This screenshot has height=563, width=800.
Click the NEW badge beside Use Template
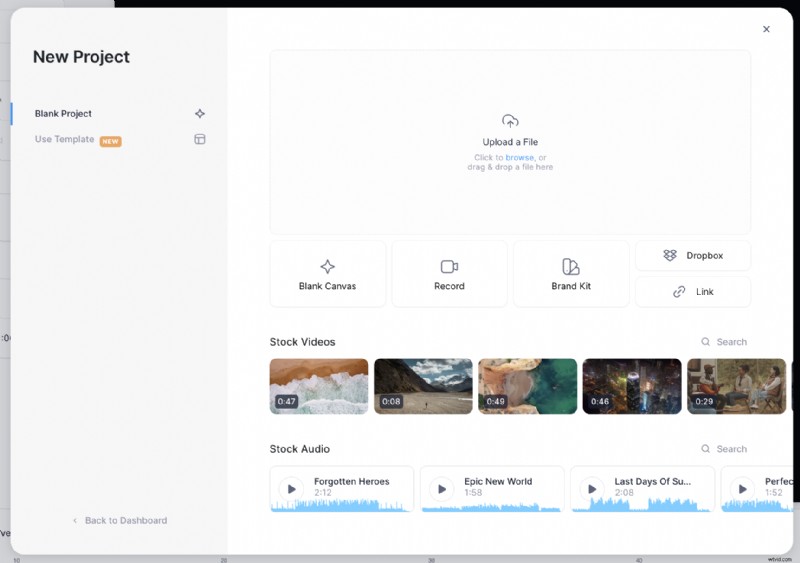(111, 141)
